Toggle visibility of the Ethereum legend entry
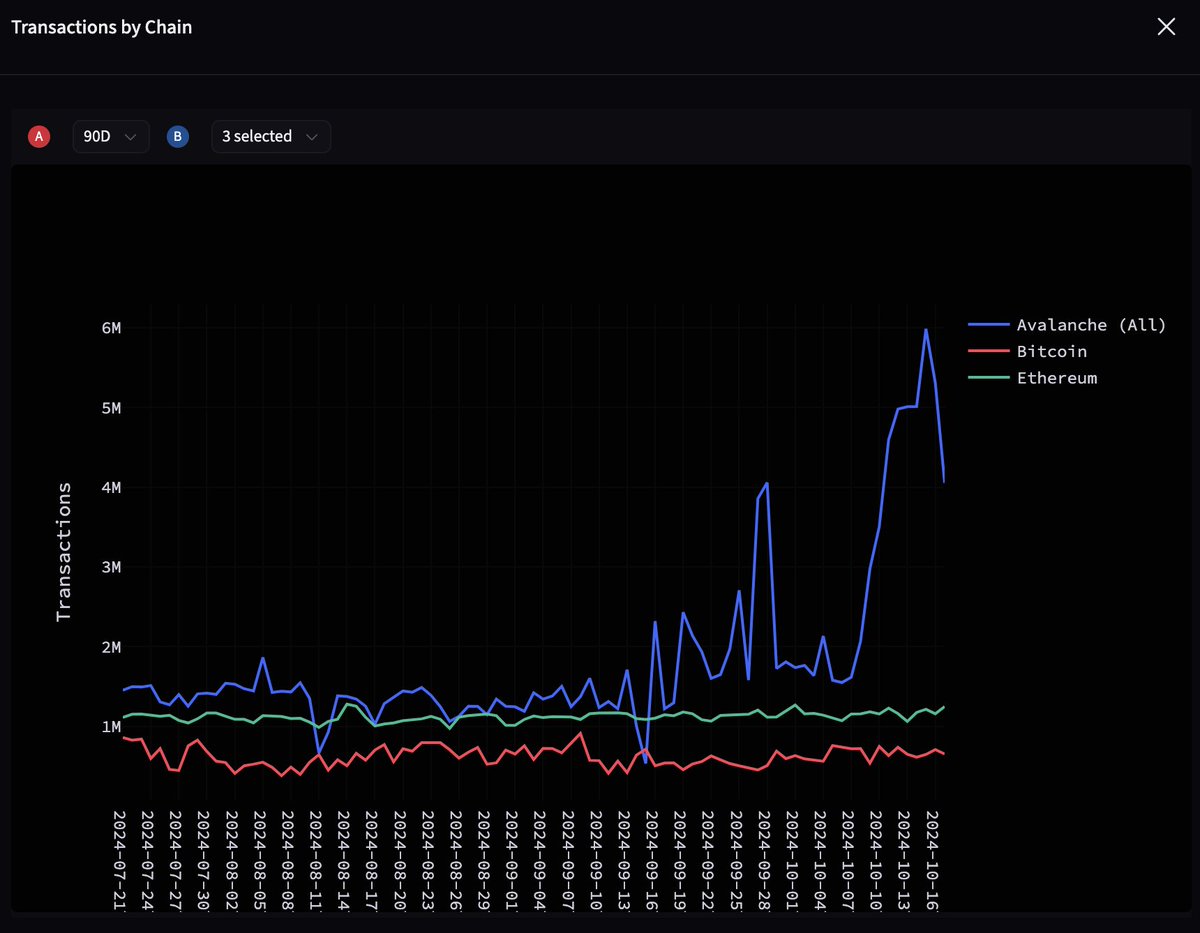Image resolution: width=1200 pixels, height=933 pixels. [x=1056, y=378]
